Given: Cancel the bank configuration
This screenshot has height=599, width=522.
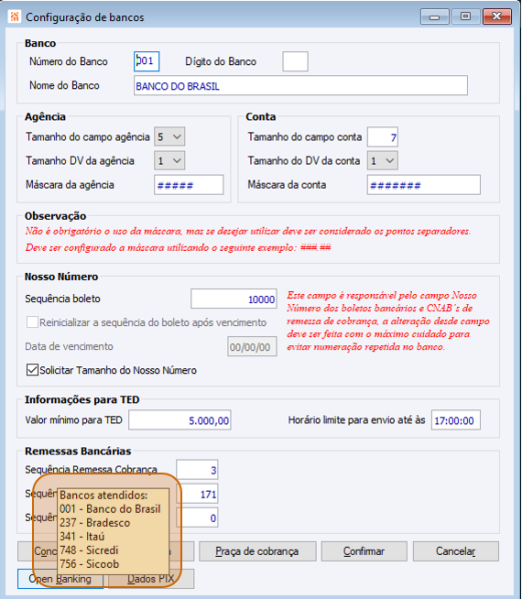Looking at the screenshot, I should 456,551.
